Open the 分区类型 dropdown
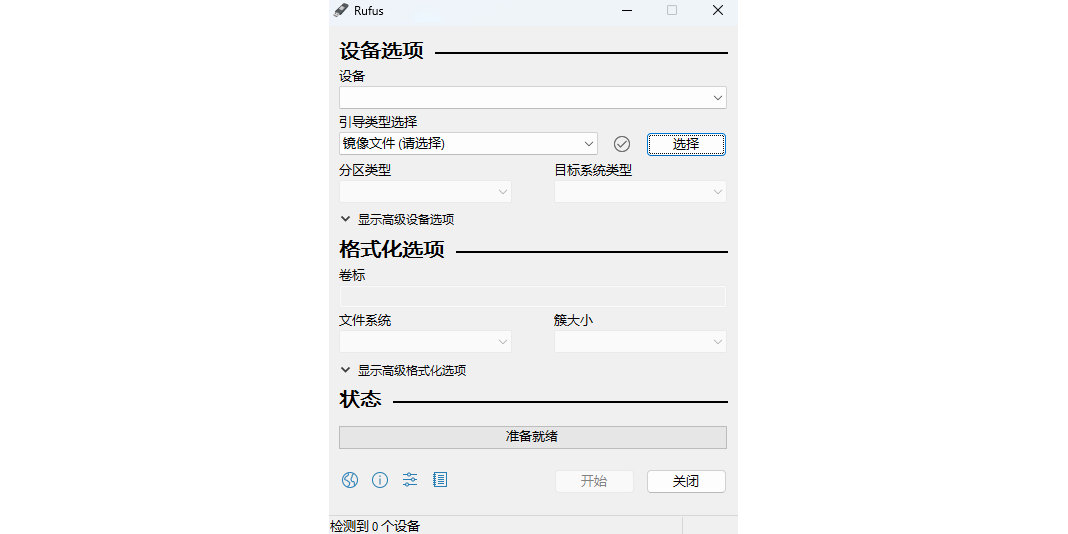Screen dimensions: 1068x534 coord(425,192)
